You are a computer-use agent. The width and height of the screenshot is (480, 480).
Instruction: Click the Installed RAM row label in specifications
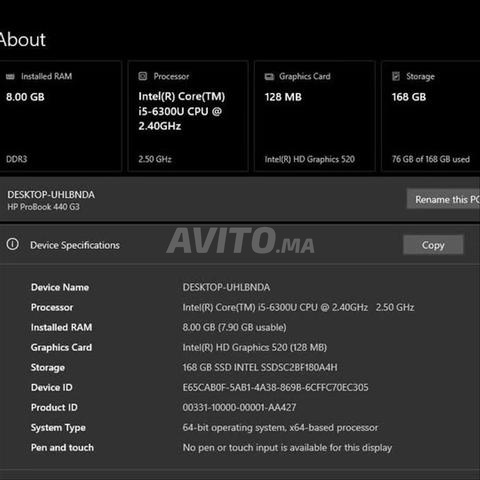coord(61,327)
